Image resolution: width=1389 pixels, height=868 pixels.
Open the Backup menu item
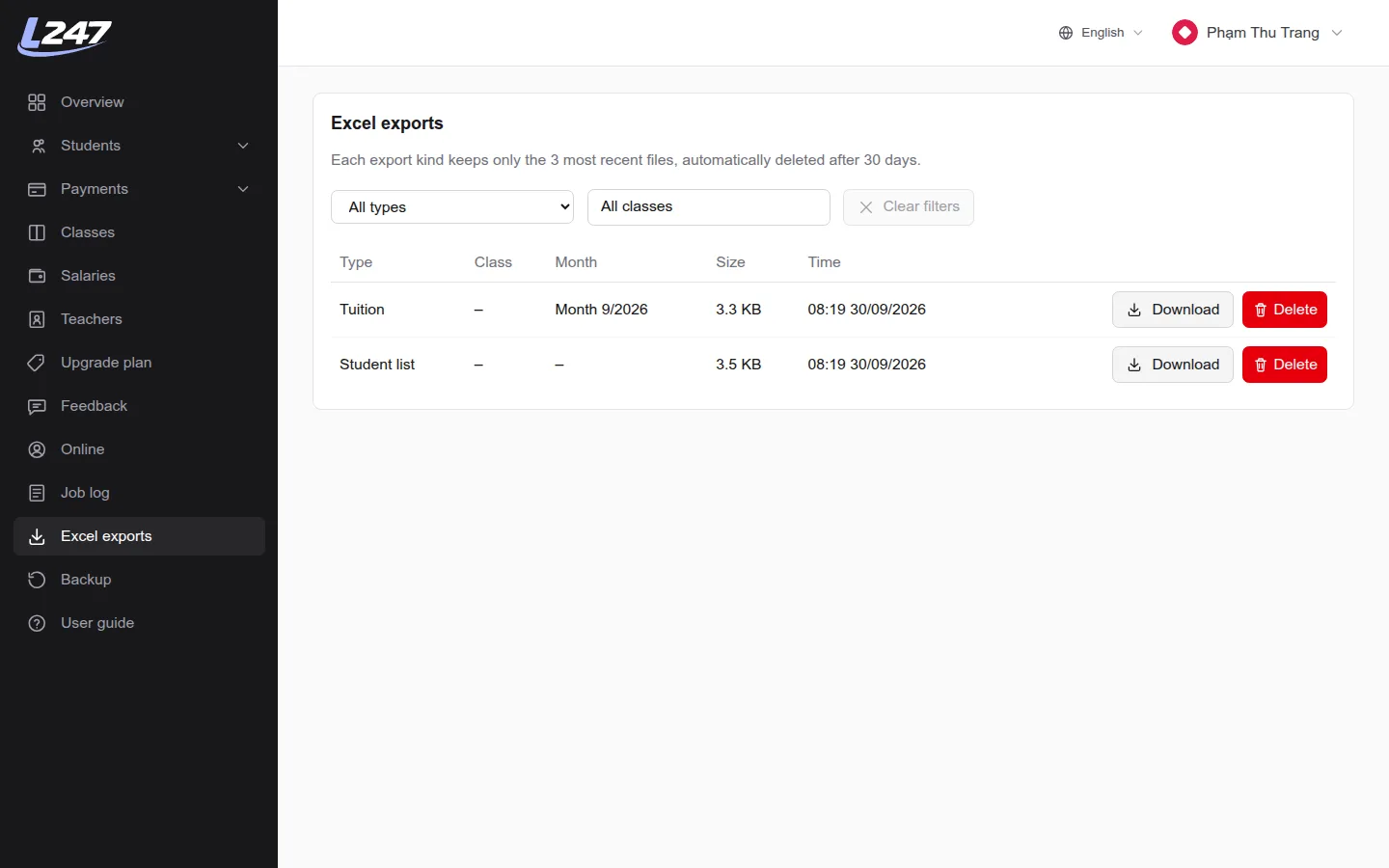[139, 580]
